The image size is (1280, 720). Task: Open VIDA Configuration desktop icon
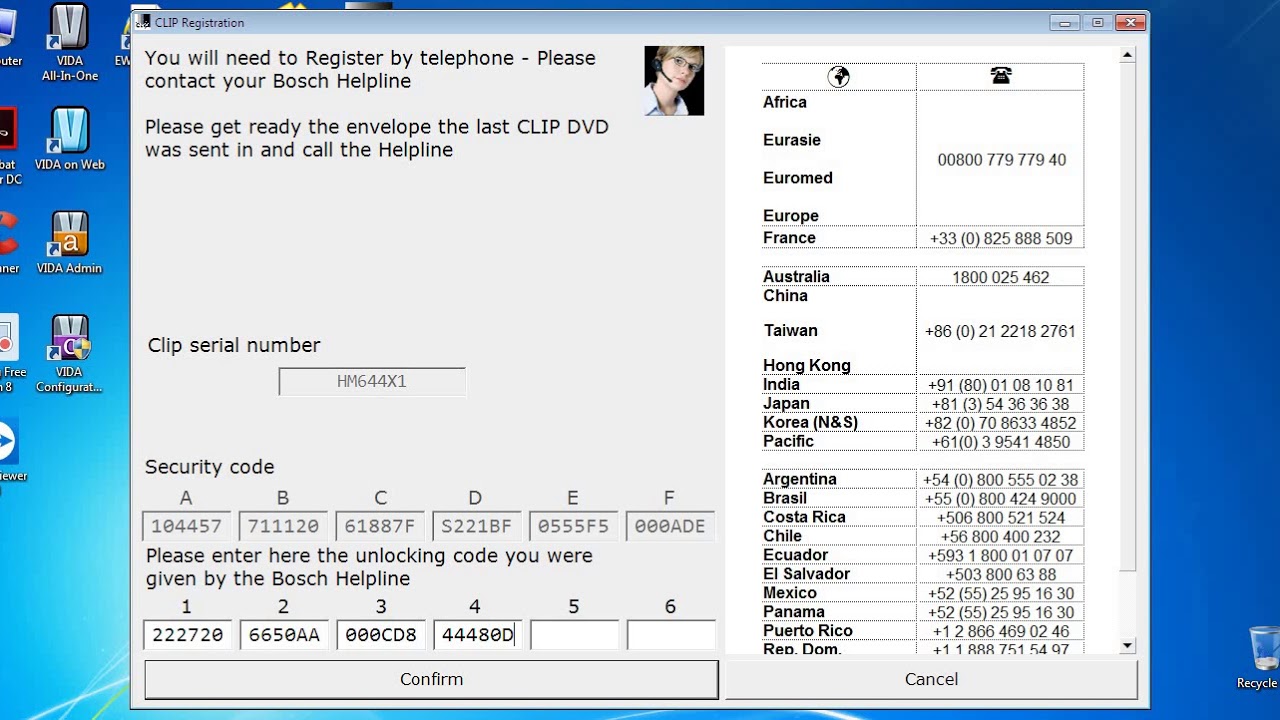pyautogui.click(x=70, y=354)
